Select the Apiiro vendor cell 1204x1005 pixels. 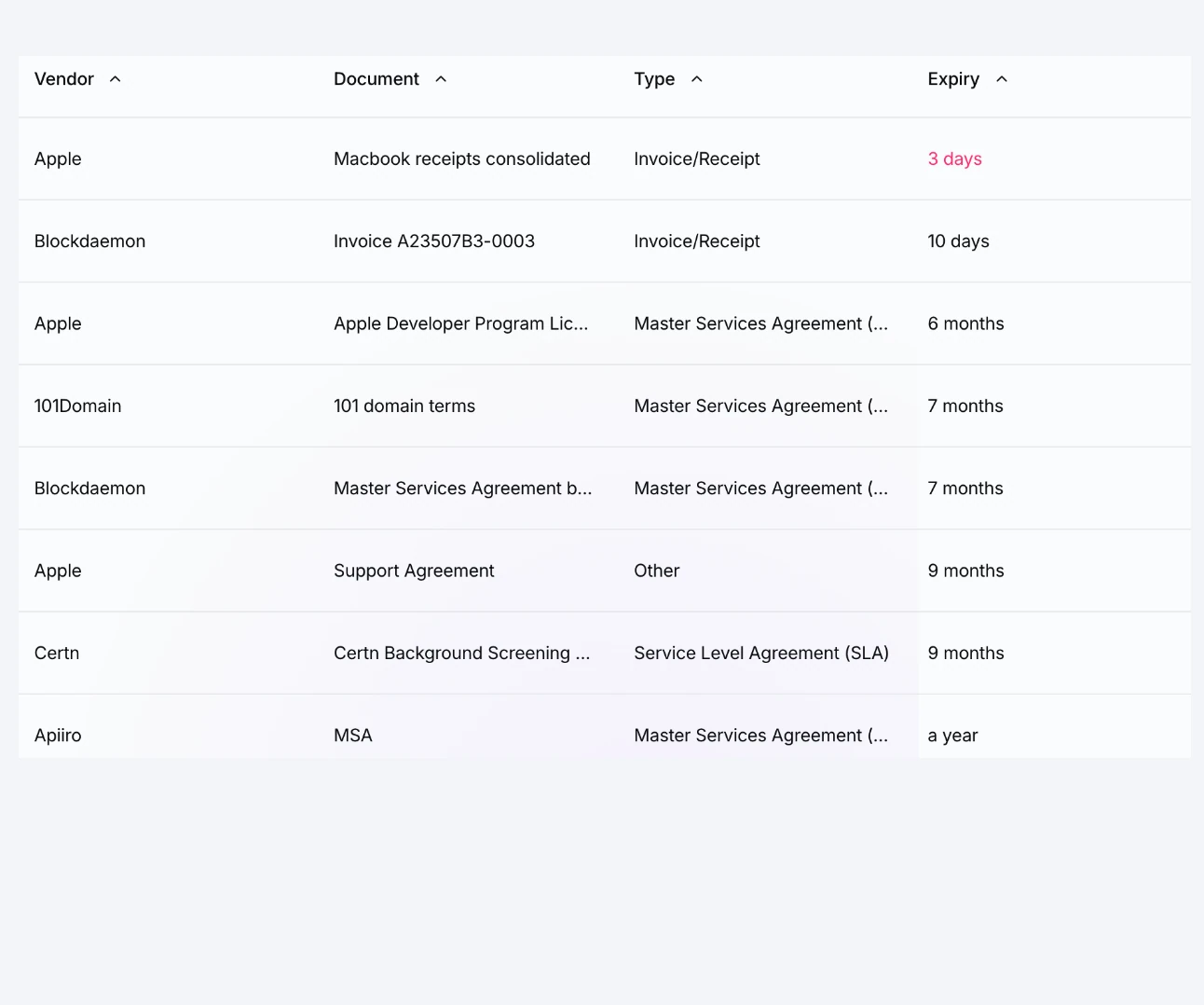click(58, 736)
